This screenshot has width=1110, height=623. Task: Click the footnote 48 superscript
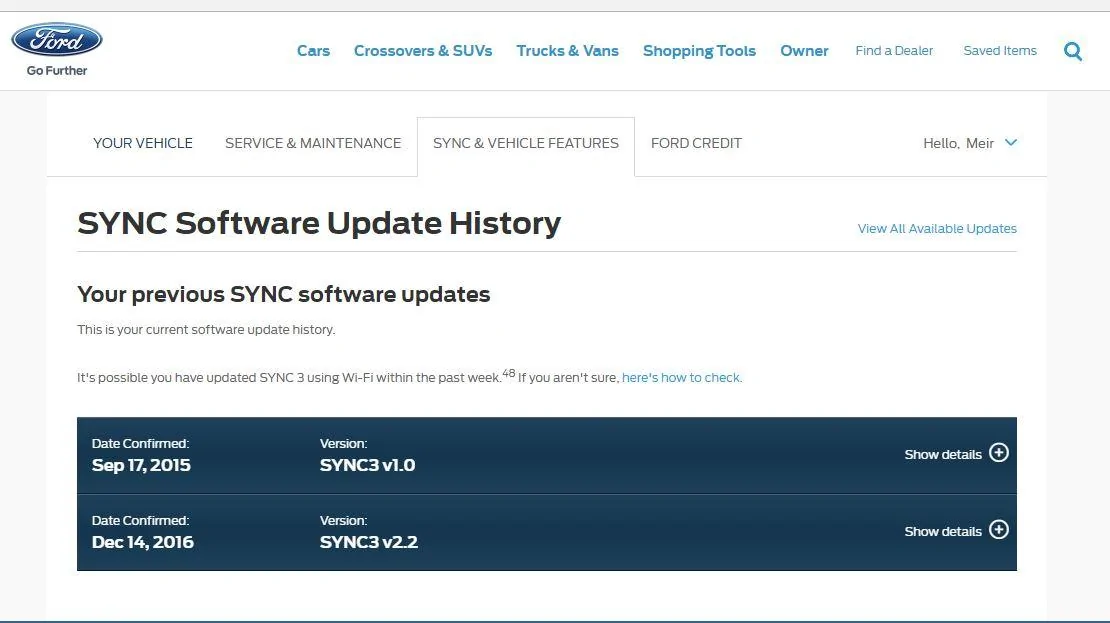pyautogui.click(x=509, y=372)
